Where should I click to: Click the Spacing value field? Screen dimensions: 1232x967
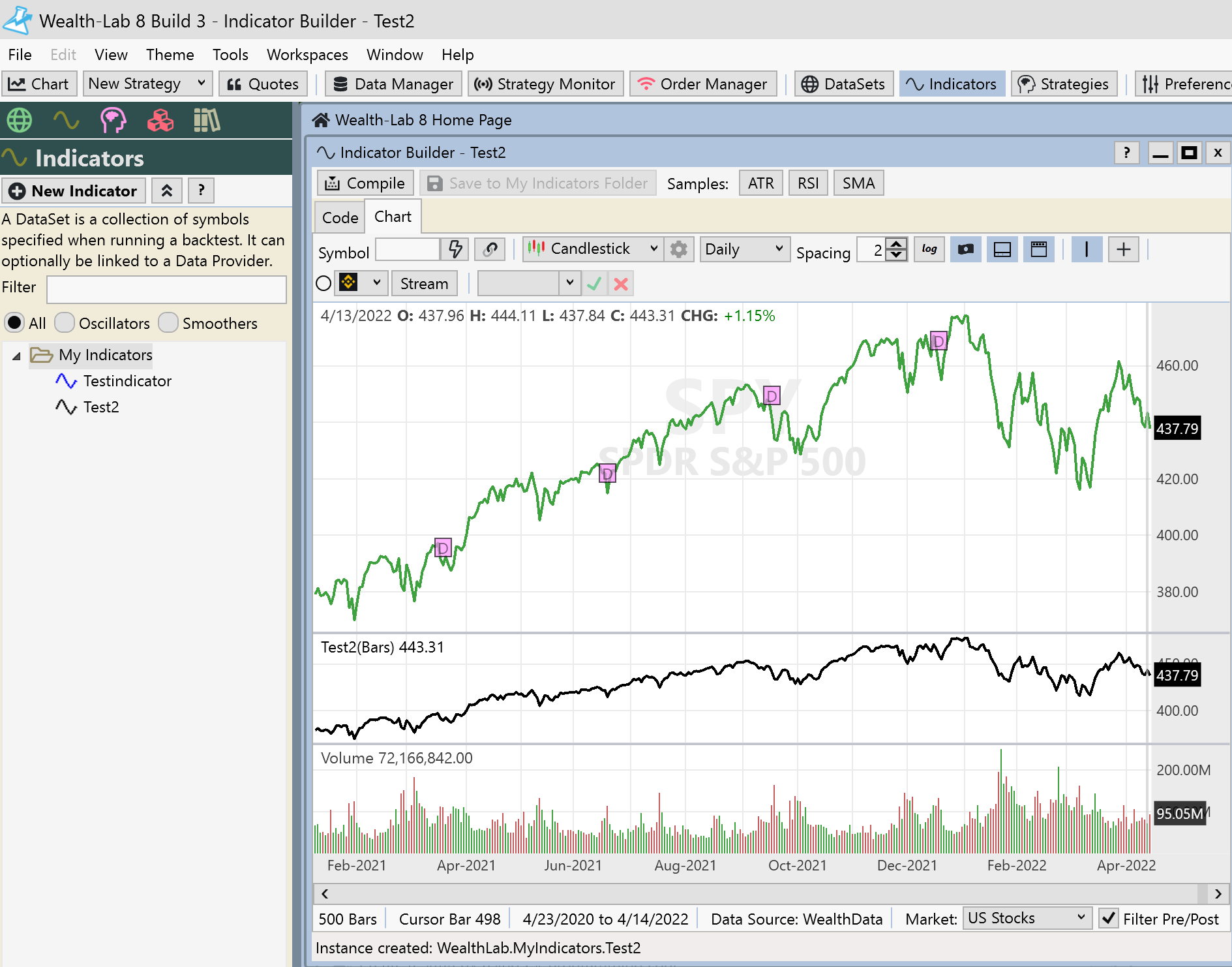(873, 249)
